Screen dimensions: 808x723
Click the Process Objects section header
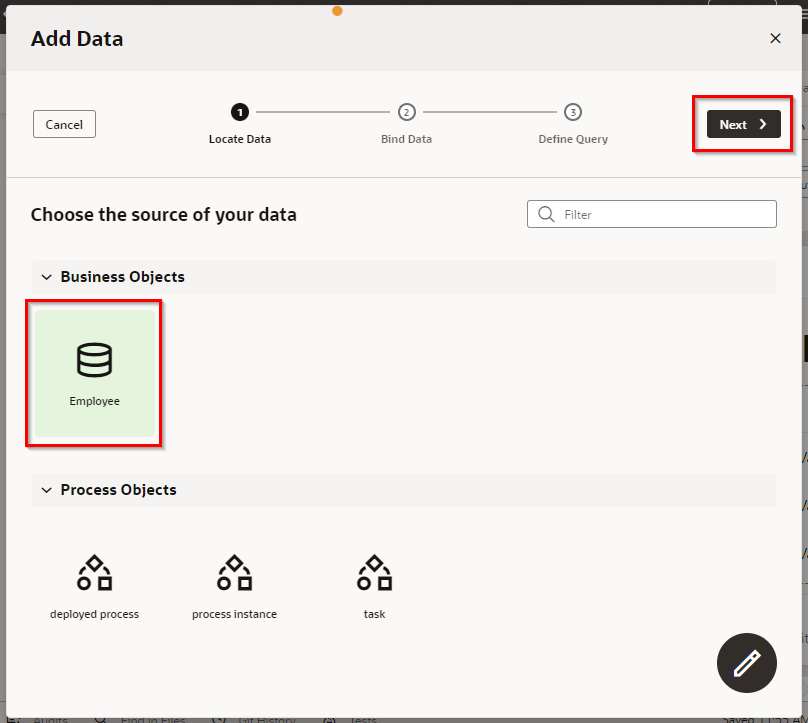tap(118, 490)
